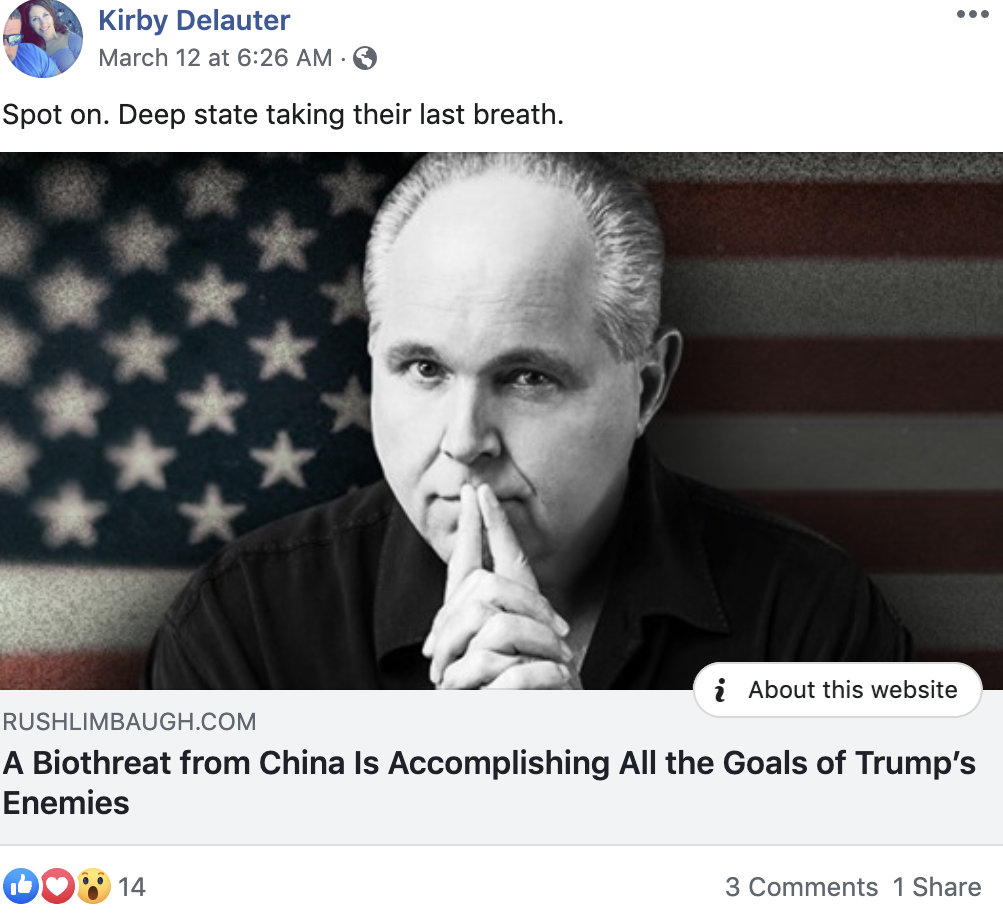
Task: View the 14 reactions count
Action: 132,887
